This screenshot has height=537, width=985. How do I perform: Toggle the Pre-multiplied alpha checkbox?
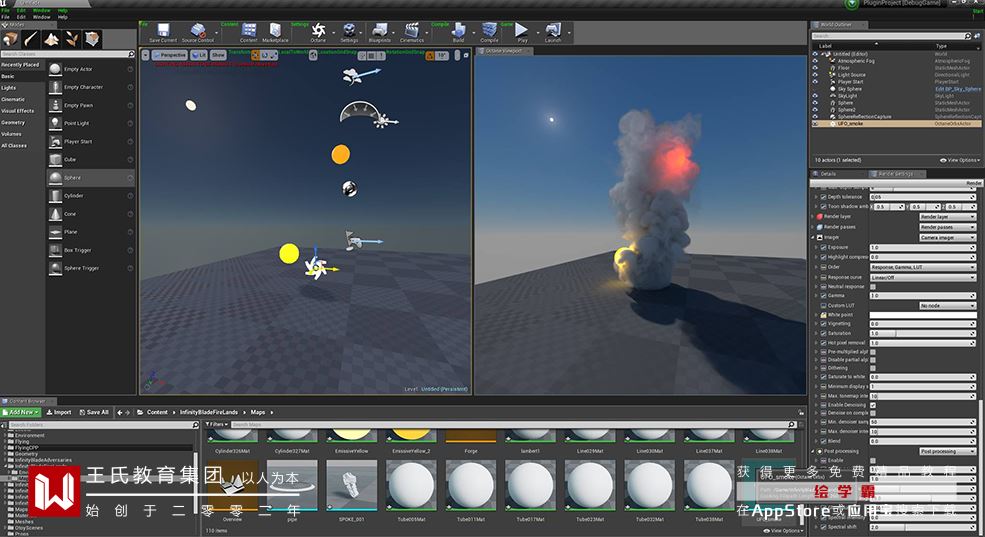point(873,352)
